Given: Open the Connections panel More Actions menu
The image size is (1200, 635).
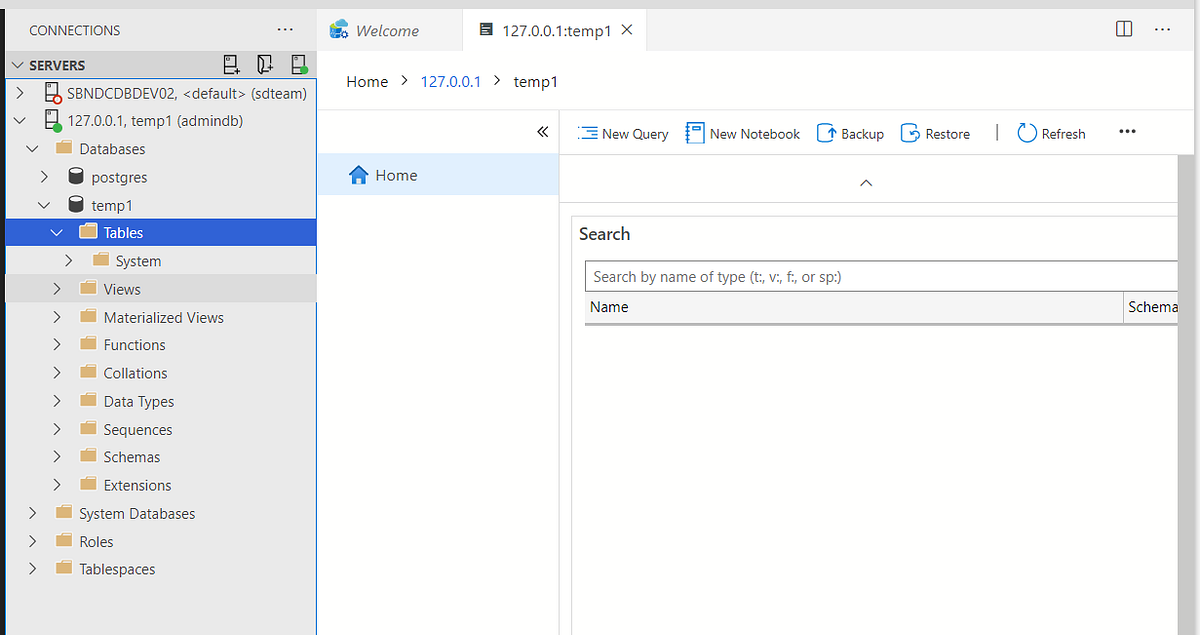Looking at the screenshot, I should (x=285, y=29).
